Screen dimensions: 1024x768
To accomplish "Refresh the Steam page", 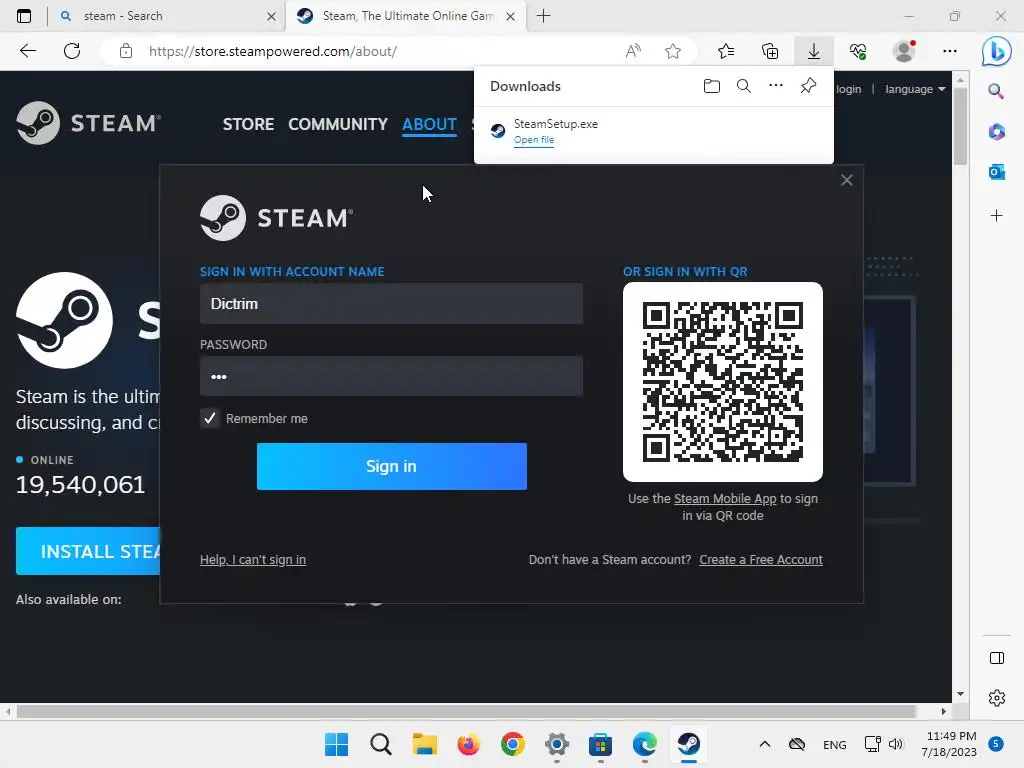I will [72, 51].
